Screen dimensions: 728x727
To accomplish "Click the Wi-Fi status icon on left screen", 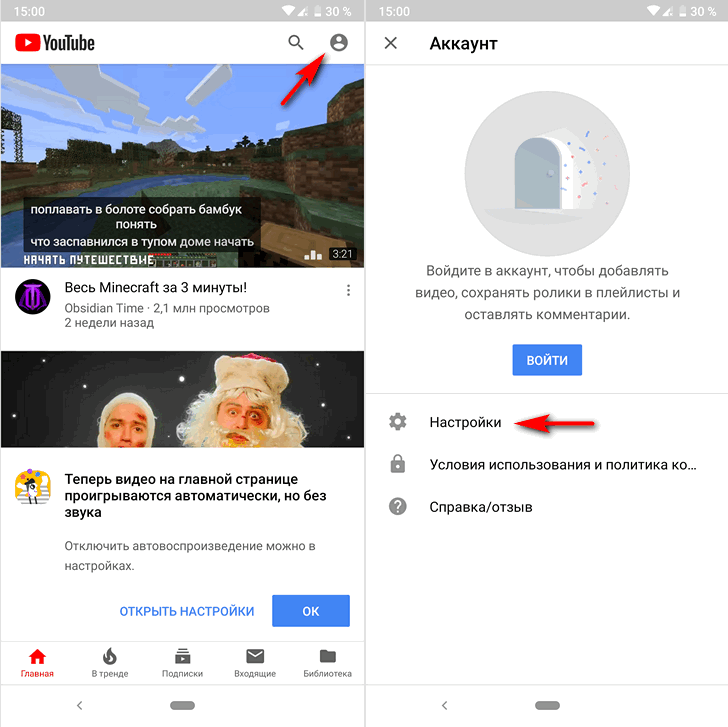I will click(288, 11).
